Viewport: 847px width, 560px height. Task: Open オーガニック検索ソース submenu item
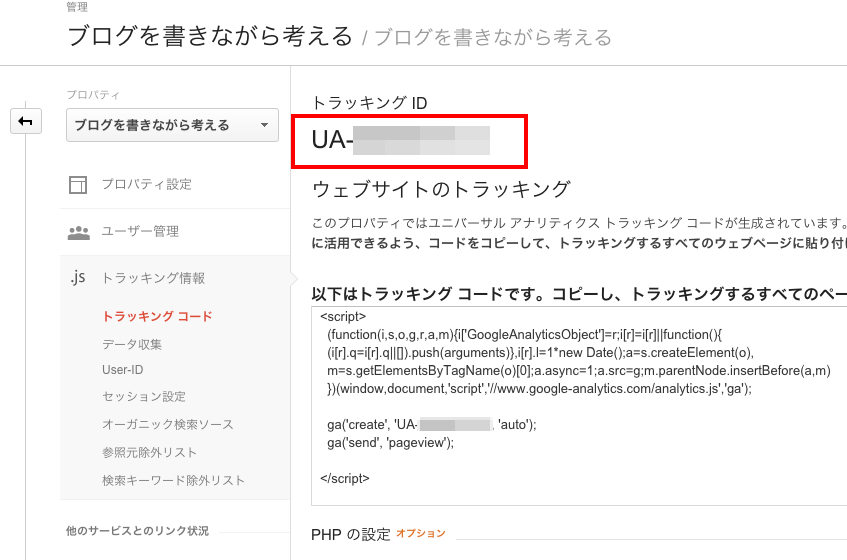pyautogui.click(x=168, y=424)
